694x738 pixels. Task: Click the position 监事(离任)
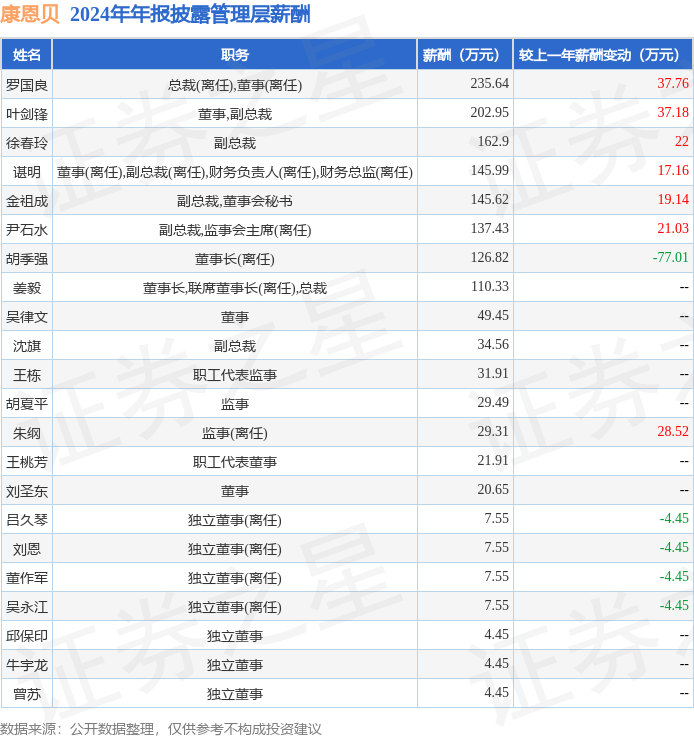coord(235,433)
